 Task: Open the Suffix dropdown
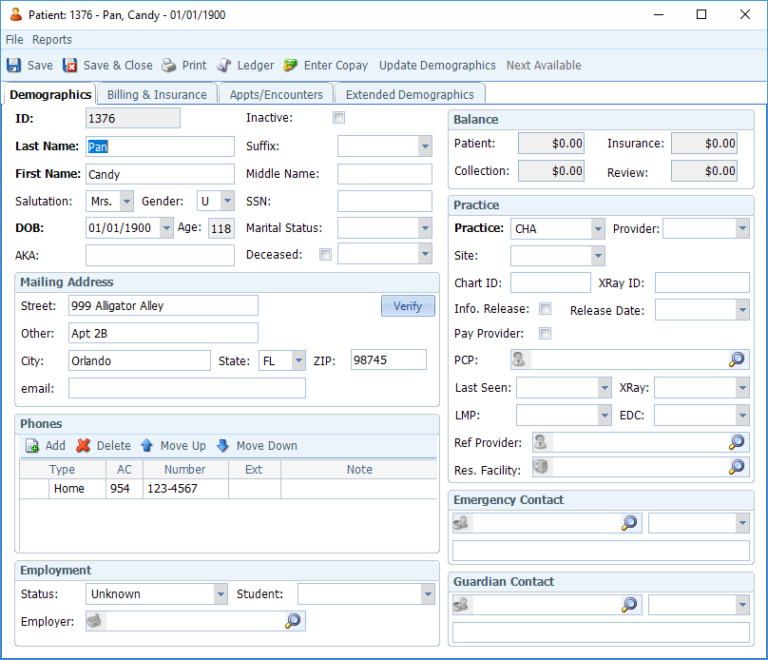(x=425, y=146)
